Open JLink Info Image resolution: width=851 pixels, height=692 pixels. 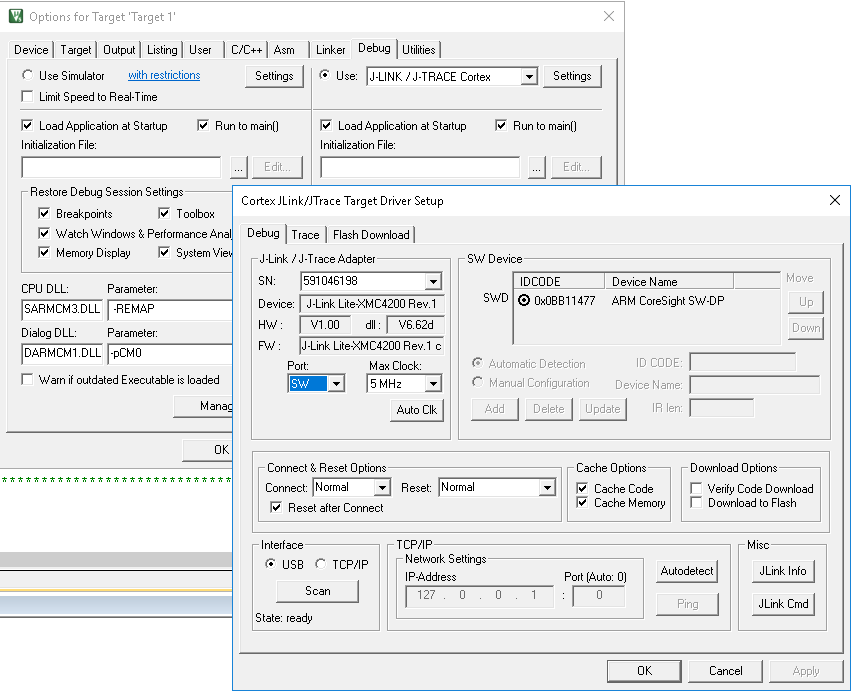783,571
